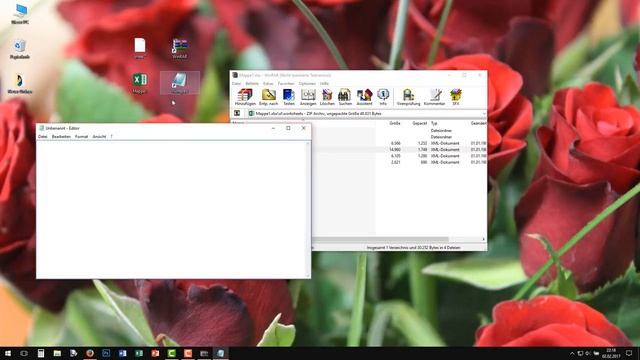
Task: Open the Befehle menu in WinRAR
Action: click(x=252, y=83)
